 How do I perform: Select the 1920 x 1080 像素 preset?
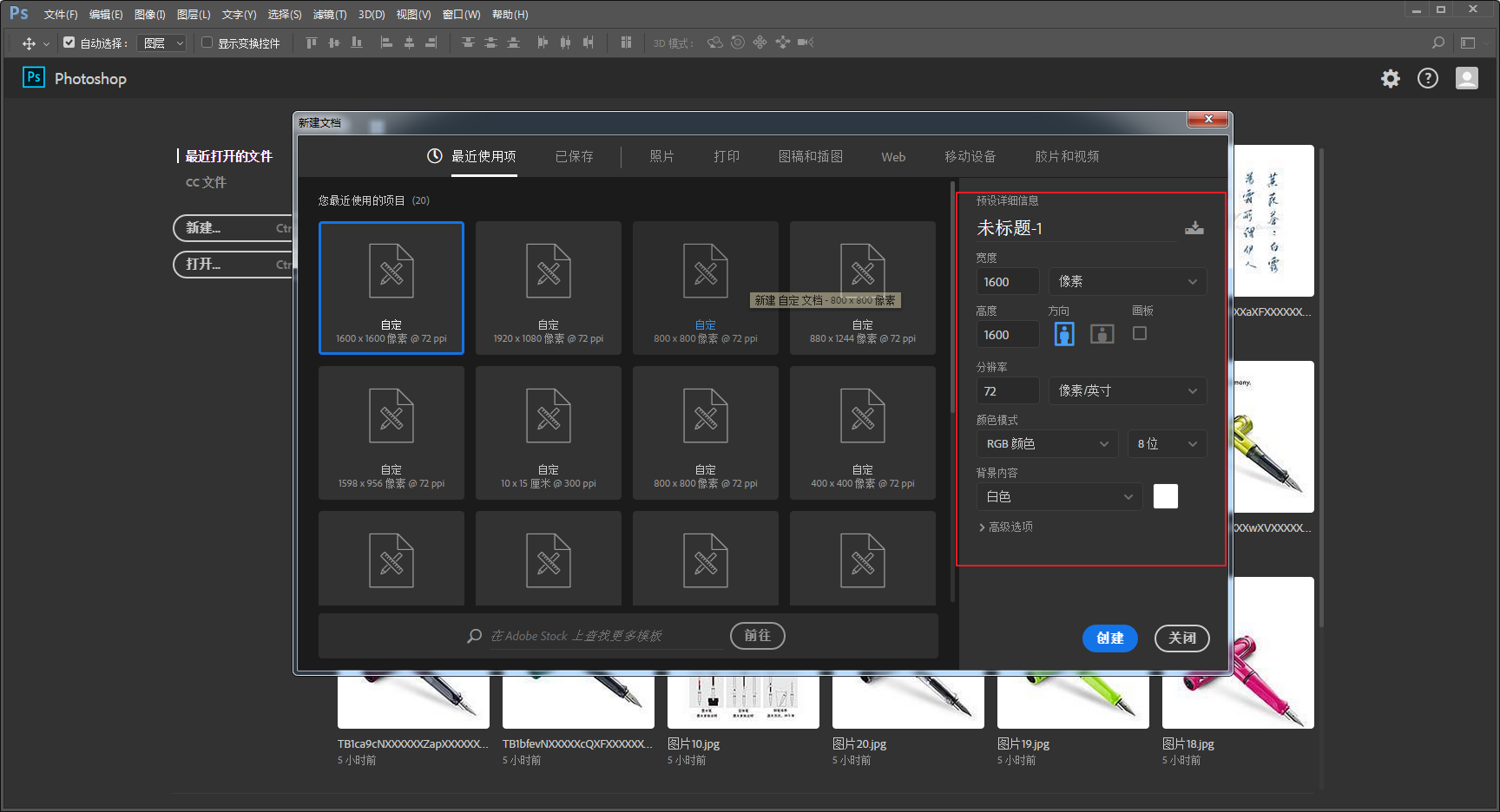point(549,288)
